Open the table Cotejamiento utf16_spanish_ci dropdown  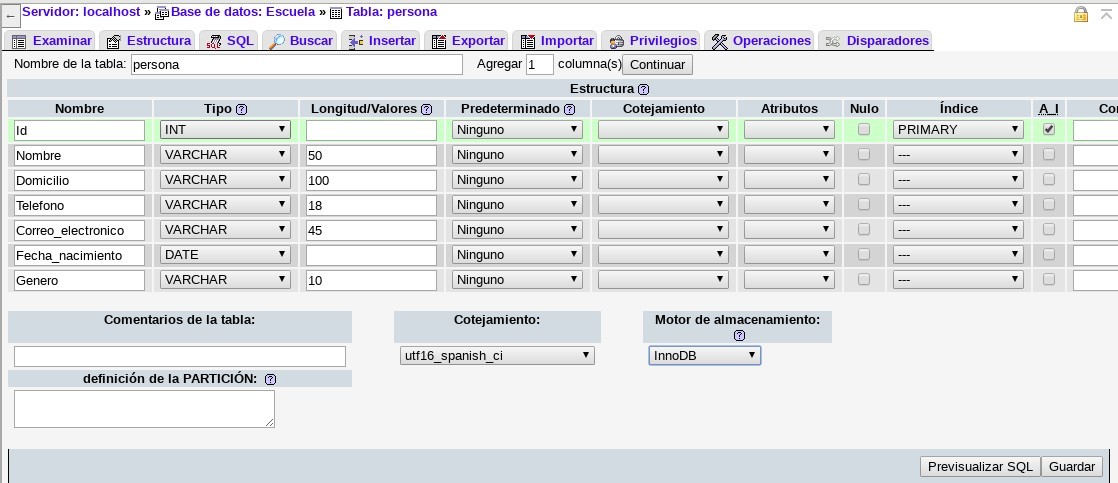(x=497, y=355)
